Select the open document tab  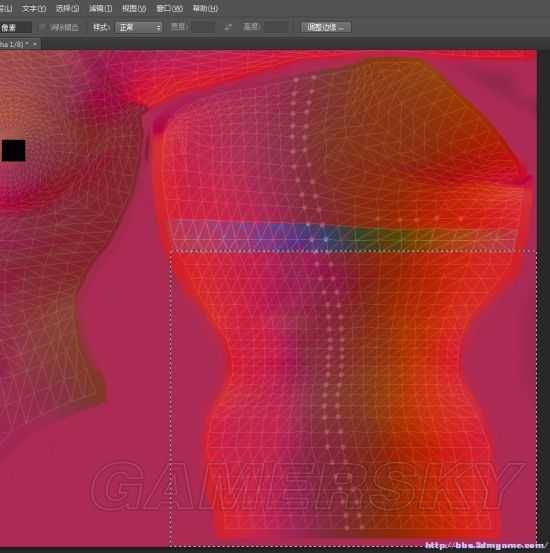pyautogui.click(x=14, y=44)
